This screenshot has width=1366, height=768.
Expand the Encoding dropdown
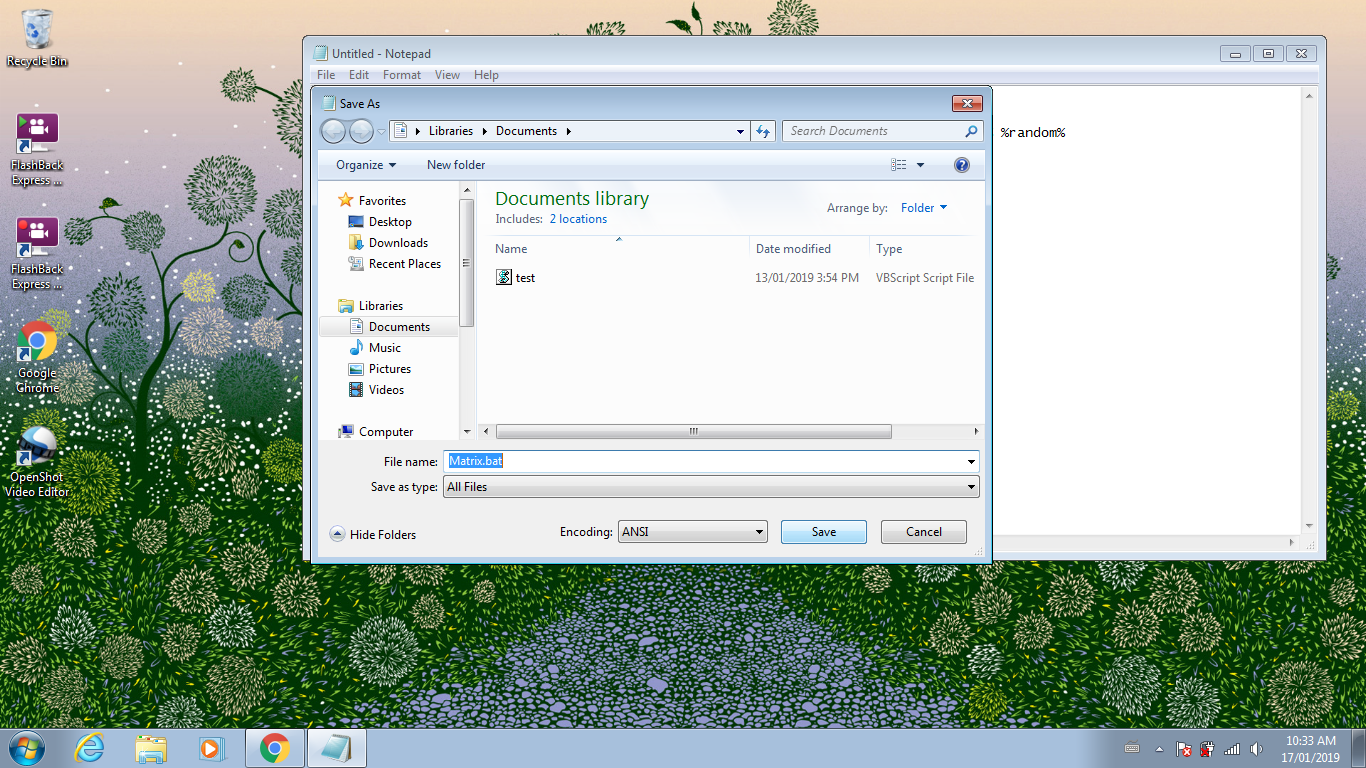tap(757, 531)
